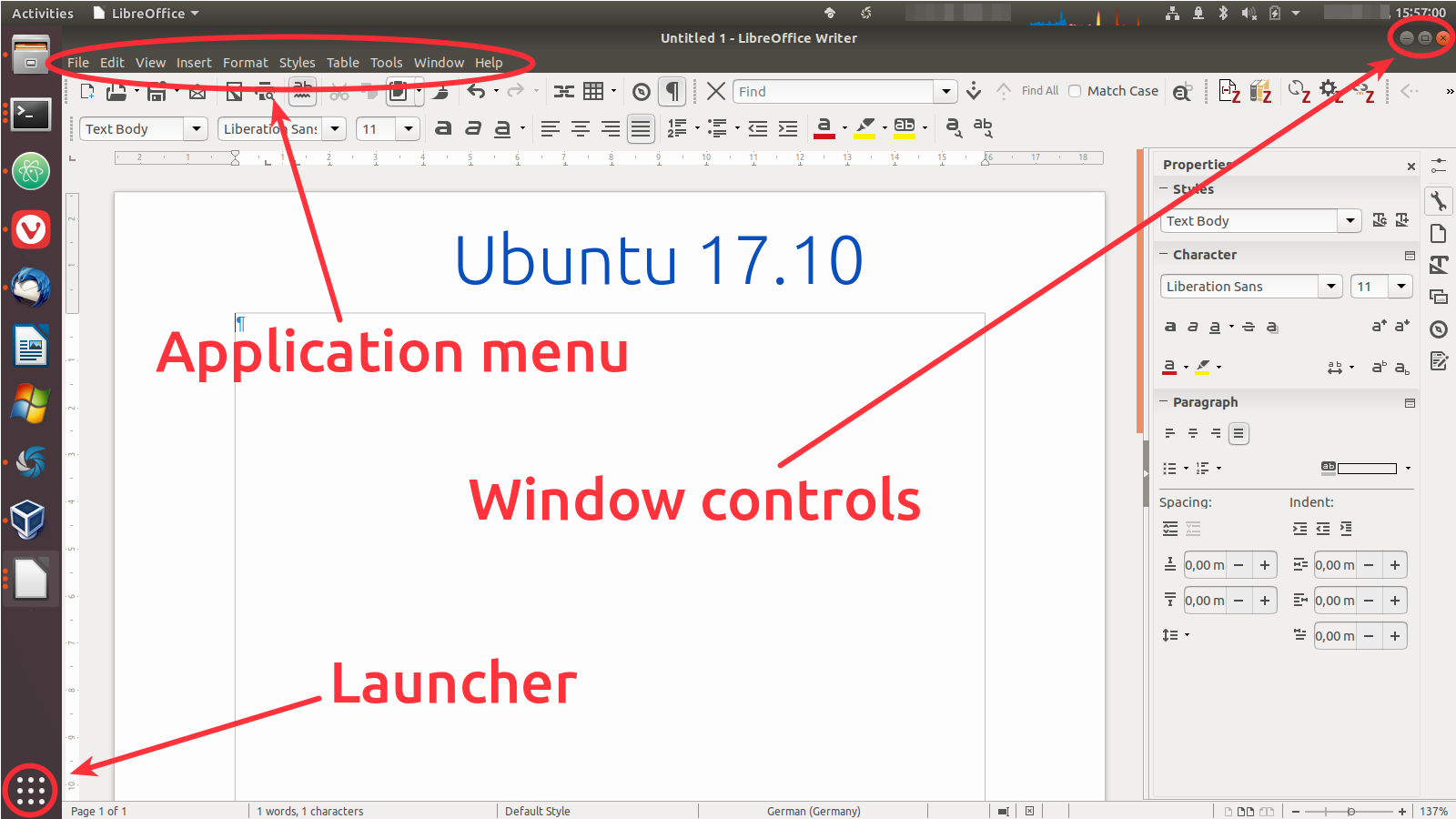Click Zotero Refresh icon
Screen dimensions: 1456x819
point(1299,91)
